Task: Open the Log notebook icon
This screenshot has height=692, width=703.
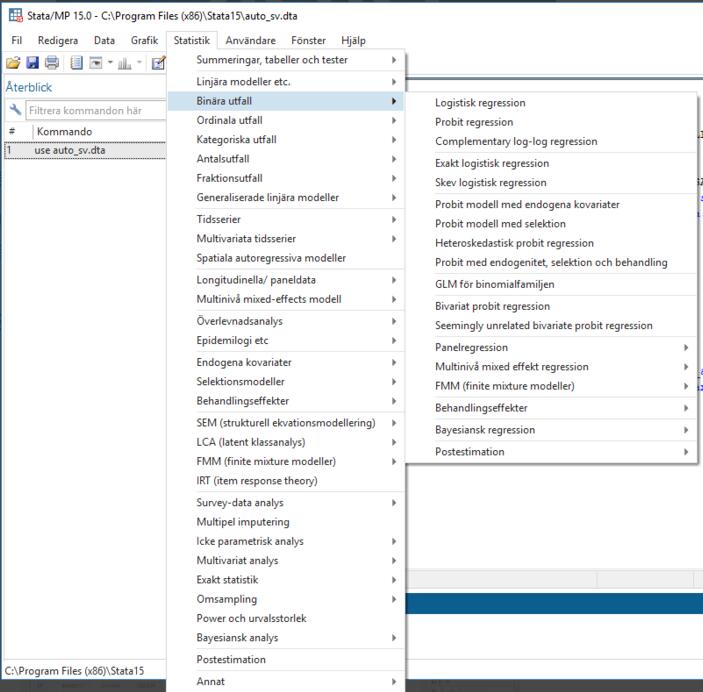Action: pyautogui.click(x=76, y=63)
